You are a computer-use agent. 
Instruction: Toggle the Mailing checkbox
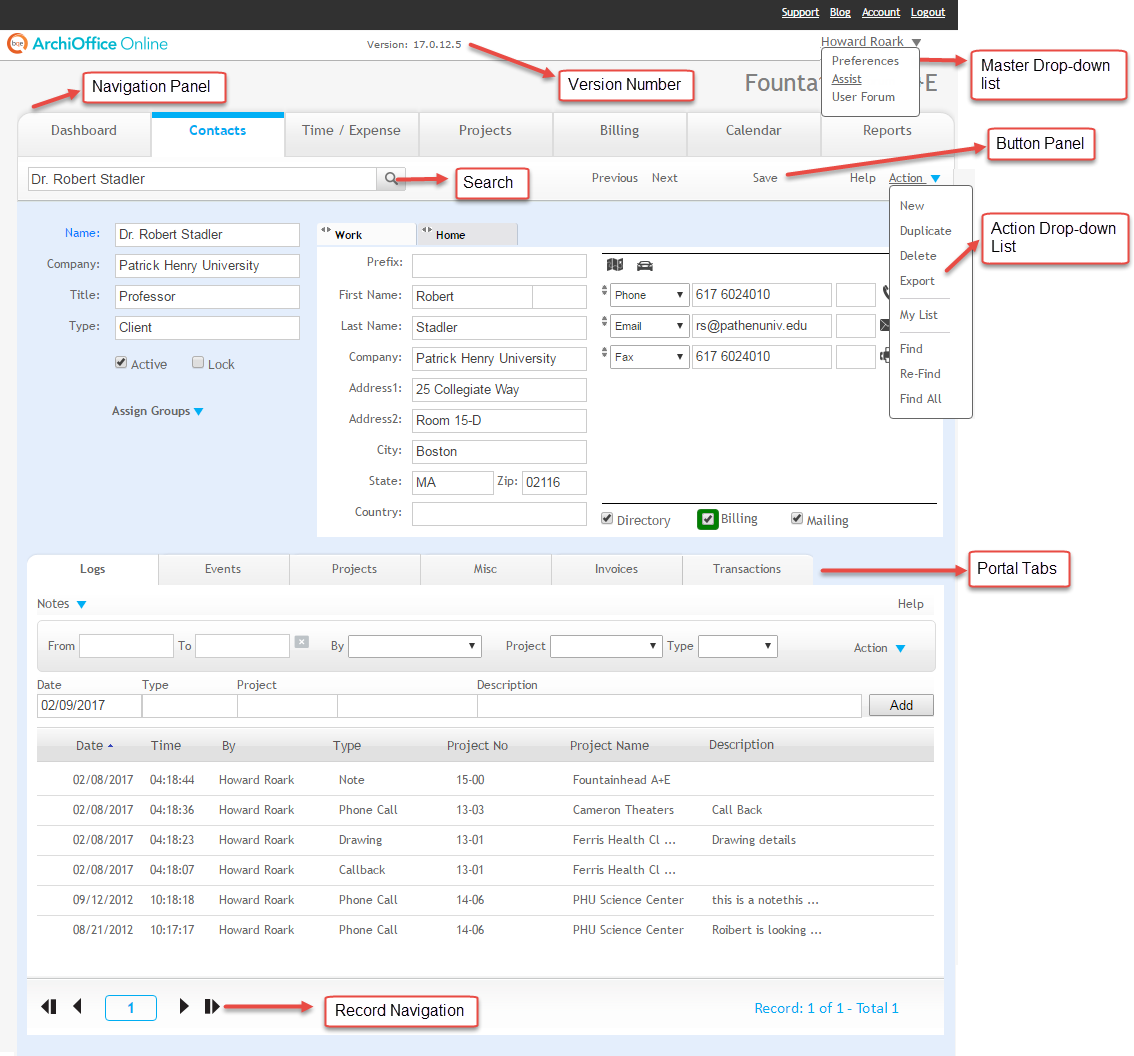797,519
